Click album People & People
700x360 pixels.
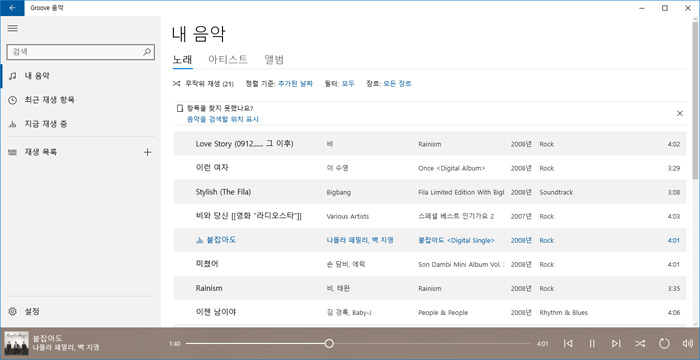click(x=443, y=313)
